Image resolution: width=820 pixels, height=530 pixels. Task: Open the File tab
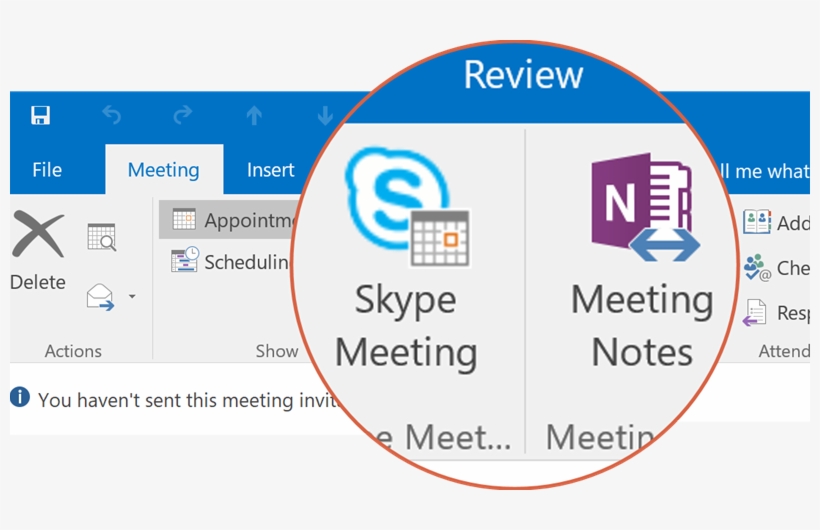pos(47,170)
